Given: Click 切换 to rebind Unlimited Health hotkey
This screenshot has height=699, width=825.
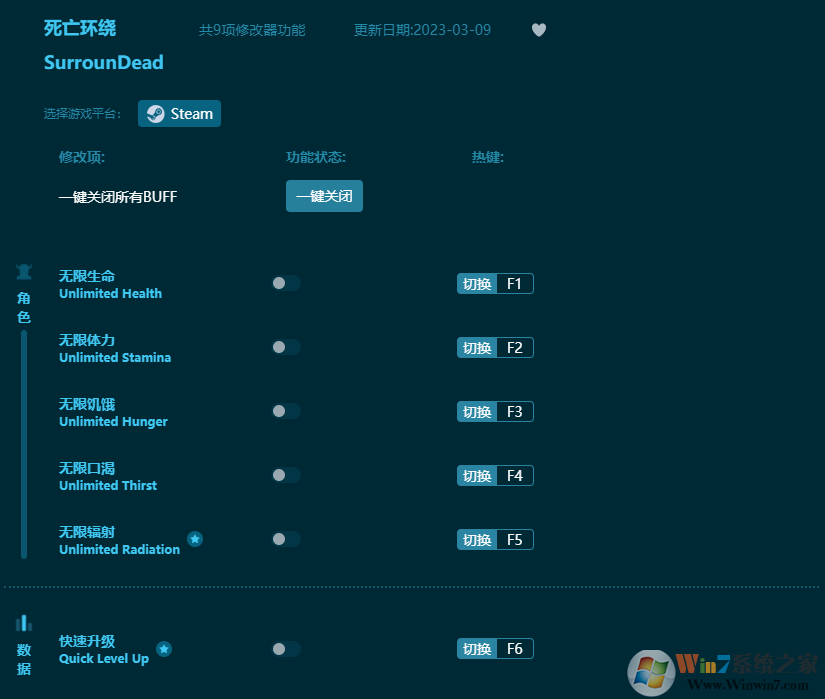Looking at the screenshot, I should click(476, 283).
